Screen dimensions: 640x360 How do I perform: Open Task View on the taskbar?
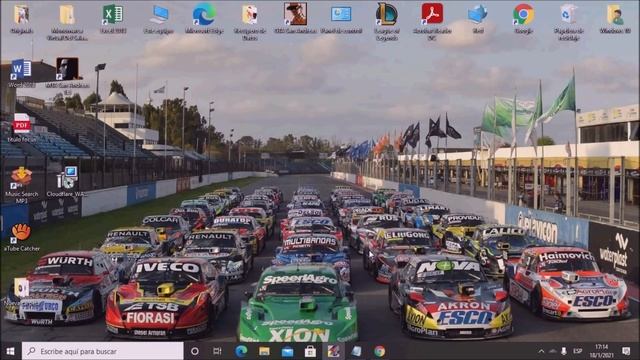(x=217, y=351)
